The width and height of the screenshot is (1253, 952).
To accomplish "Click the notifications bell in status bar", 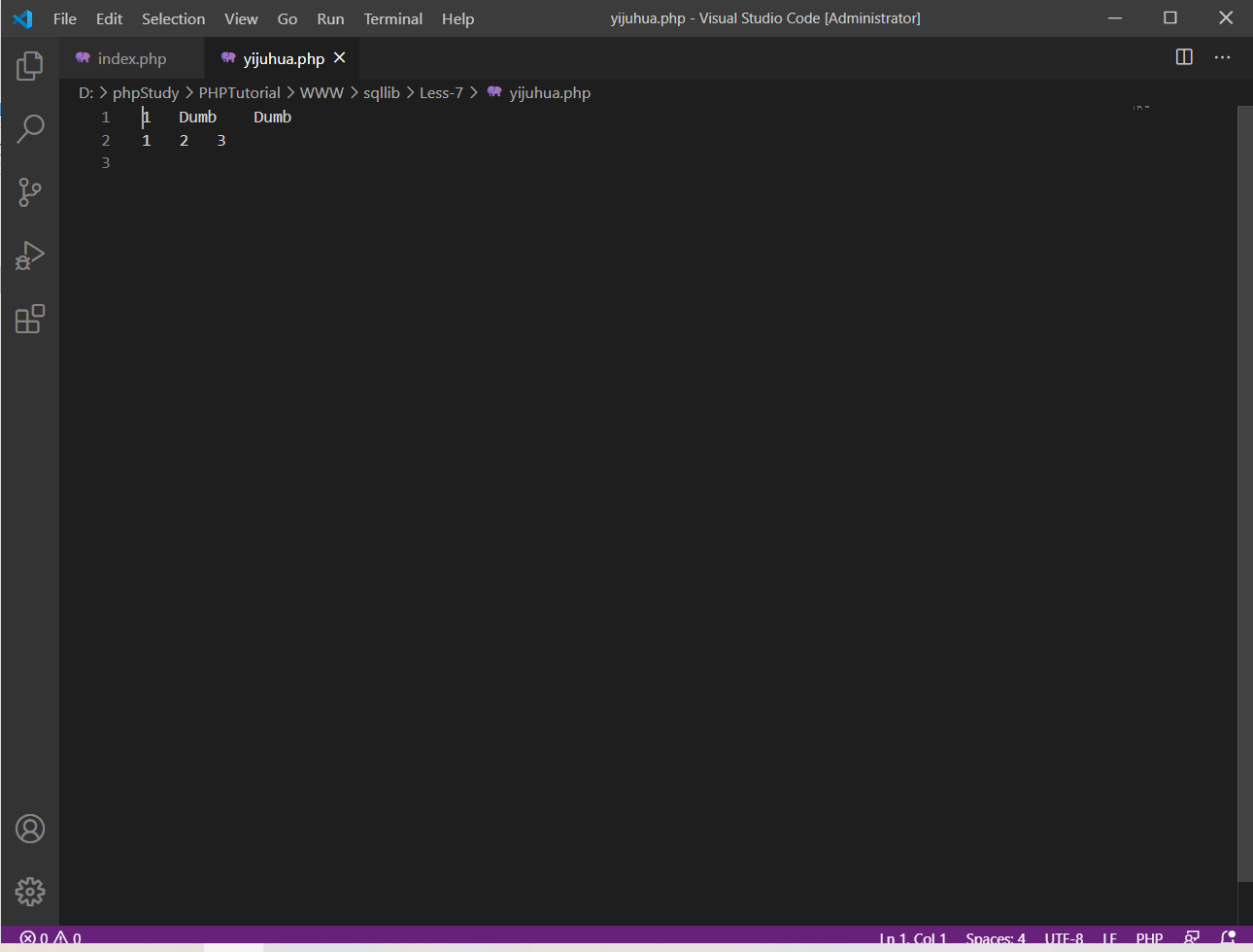I will pos(1228,938).
